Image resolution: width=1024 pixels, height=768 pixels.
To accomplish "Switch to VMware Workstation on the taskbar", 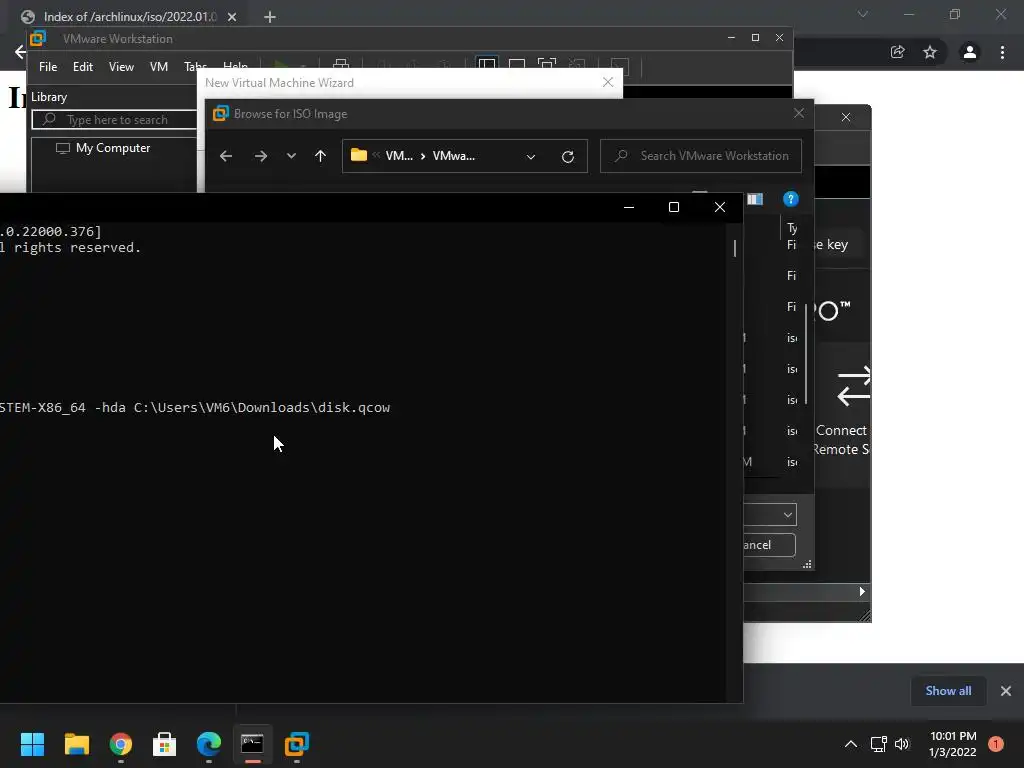I will pyautogui.click(x=296, y=744).
